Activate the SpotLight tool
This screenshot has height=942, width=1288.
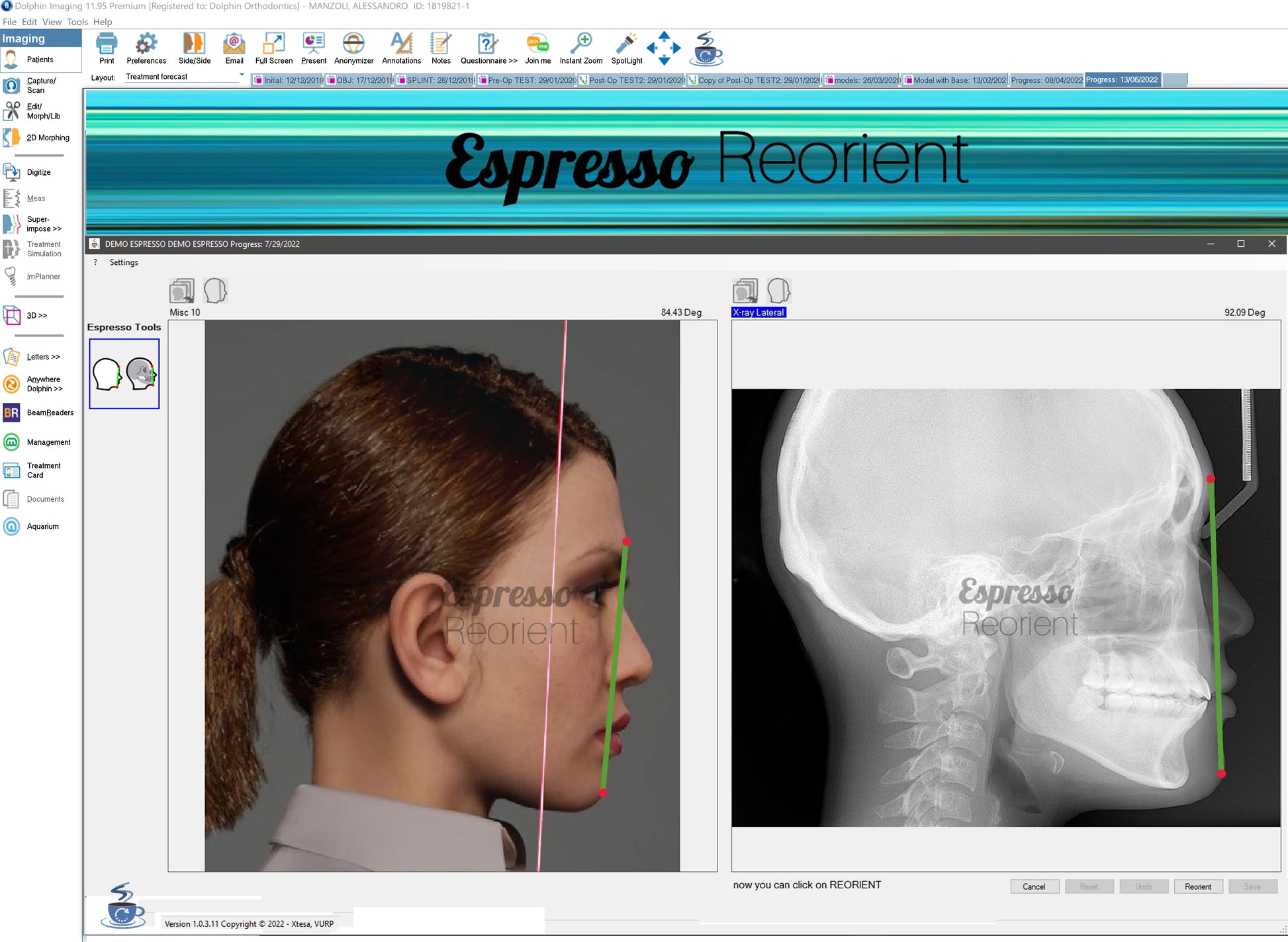[626, 48]
